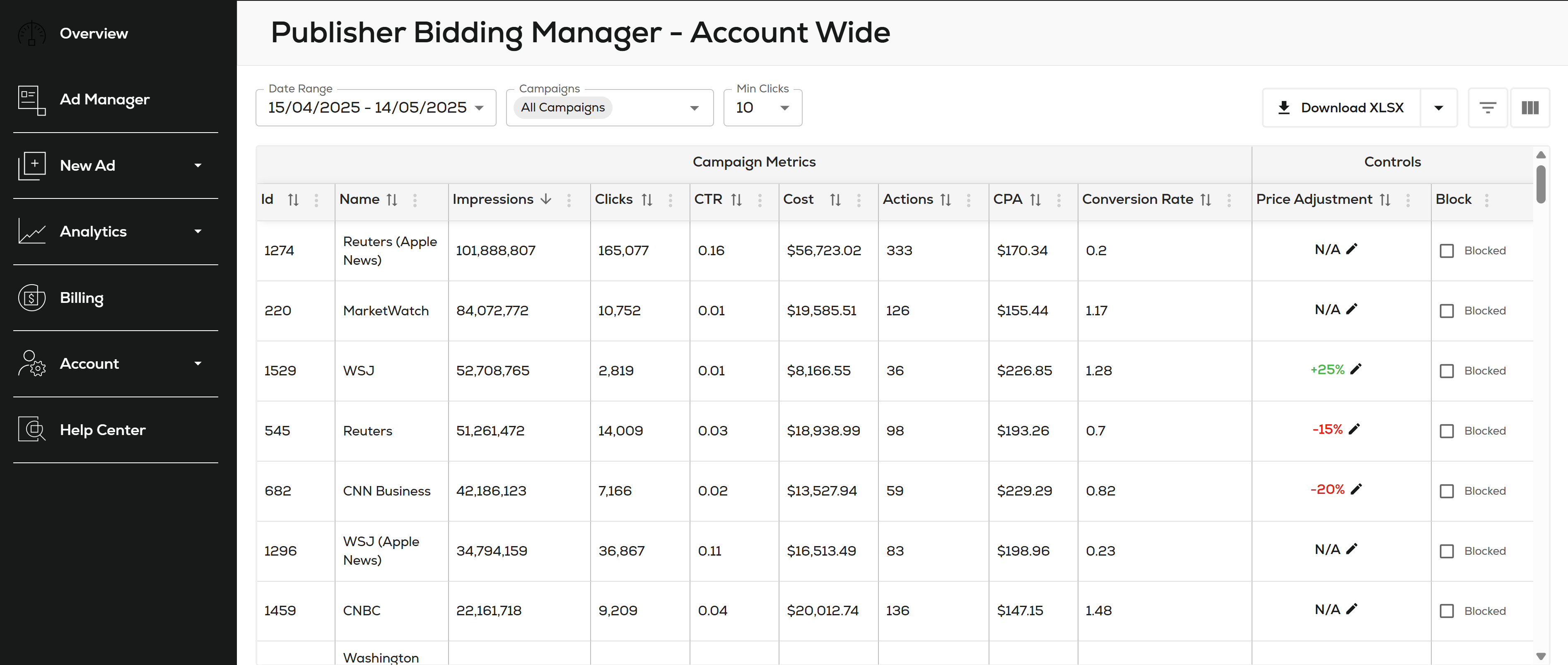Sort by Name column arrows
Screen dimensions: 1568x665
click(392, 200)
